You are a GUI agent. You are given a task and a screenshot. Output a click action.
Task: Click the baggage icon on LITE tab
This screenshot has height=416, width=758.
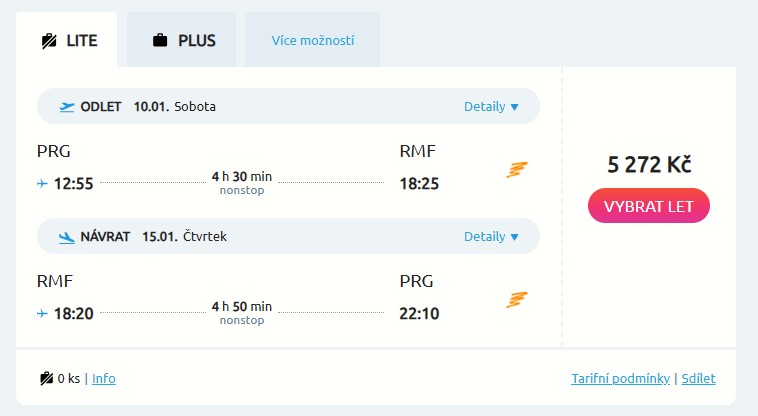(x=48, y=41)
